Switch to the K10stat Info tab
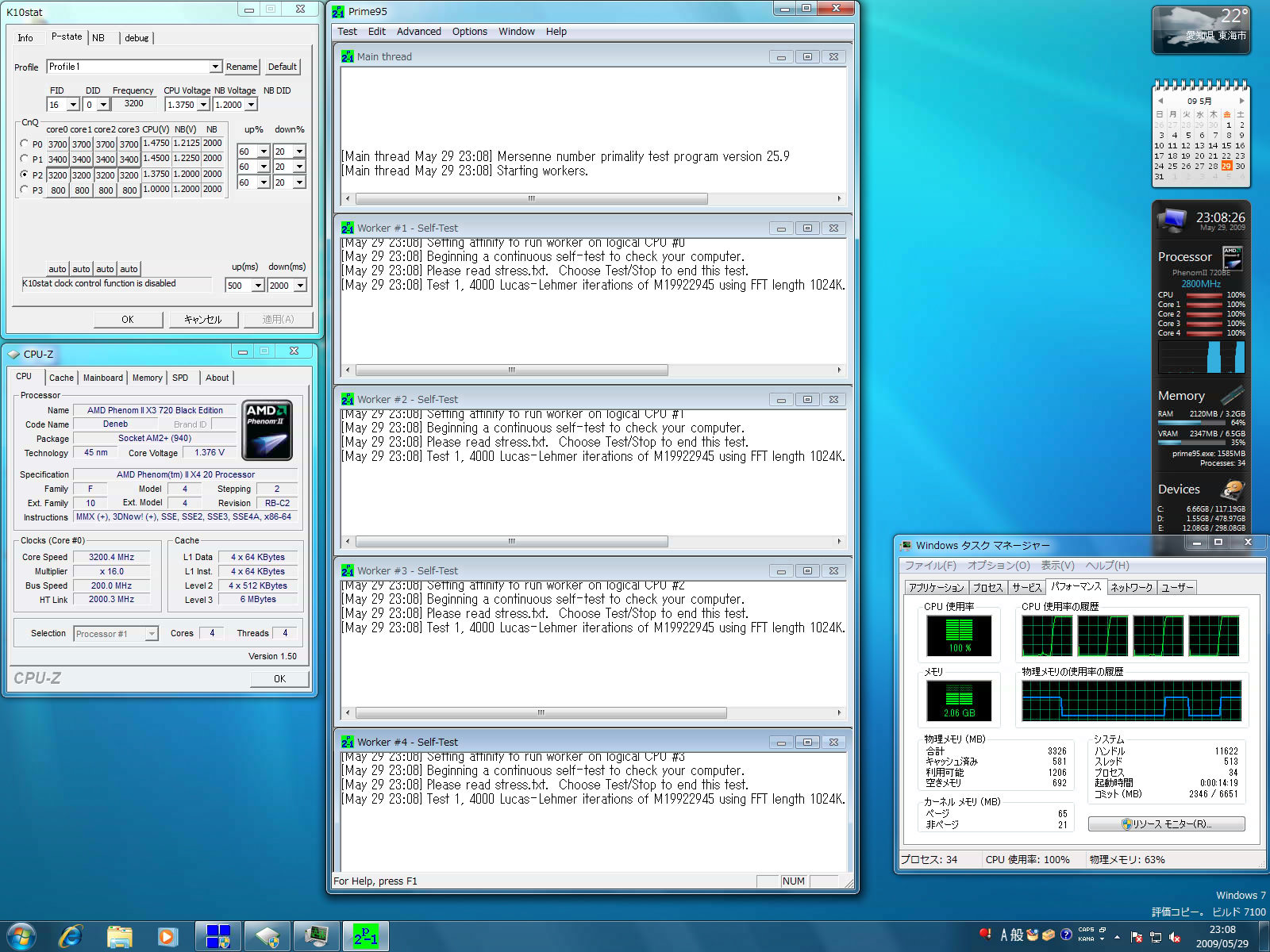This screenshot has height=952, width=1270. 25,38
